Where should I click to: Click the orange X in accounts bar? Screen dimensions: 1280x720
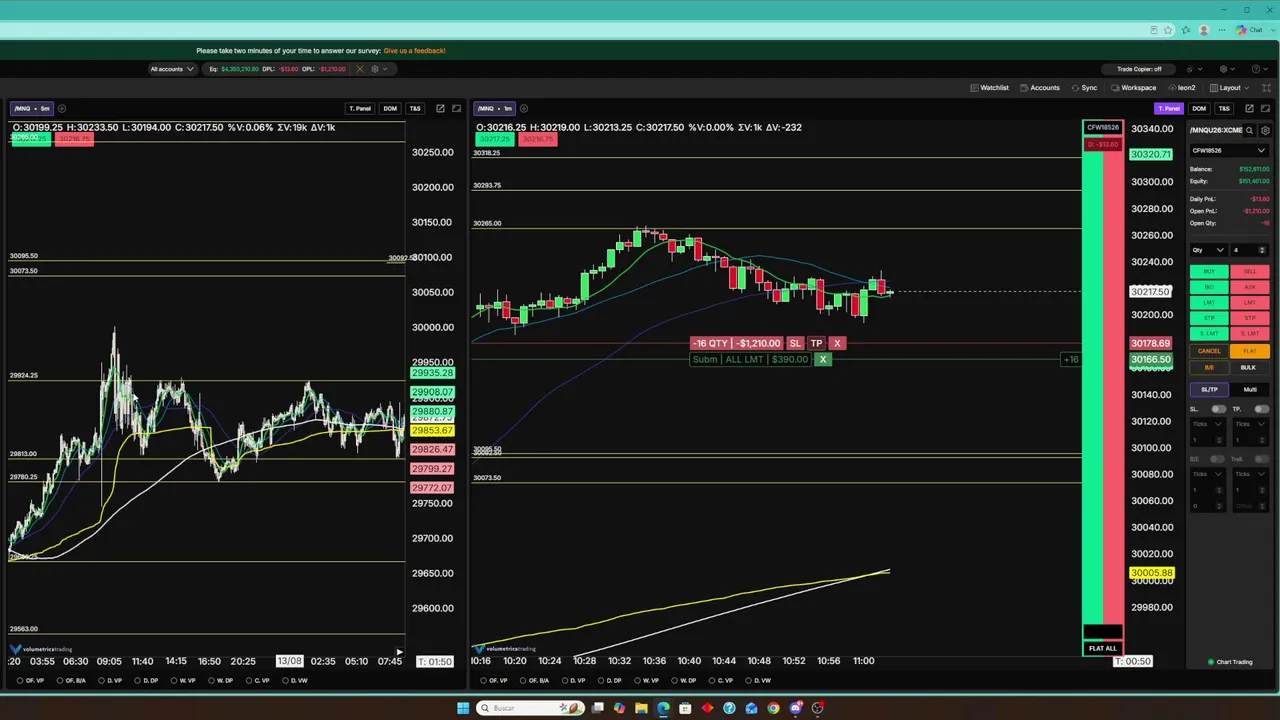click(x=360, y=69)
